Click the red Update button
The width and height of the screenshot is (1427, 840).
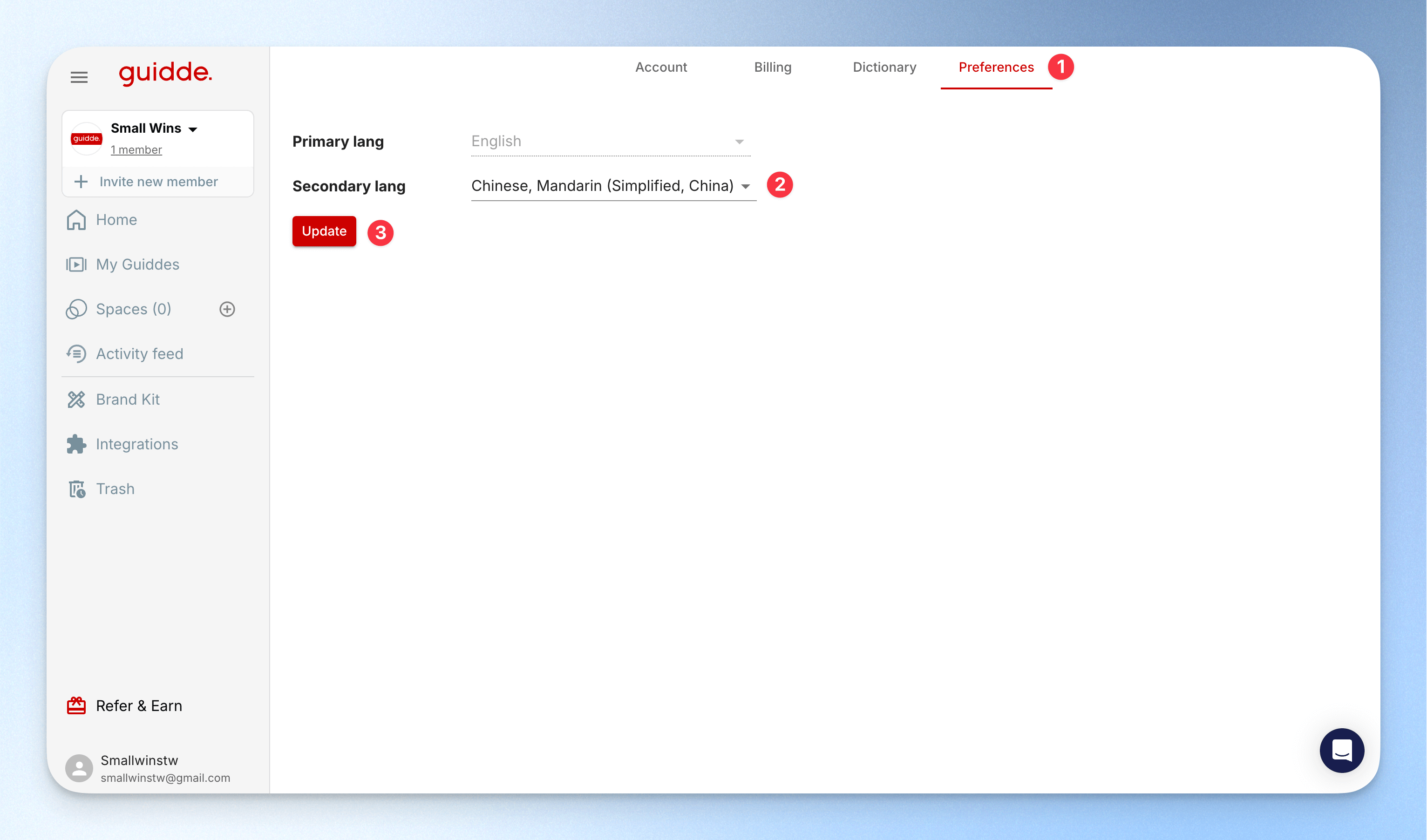coord(324,231)
